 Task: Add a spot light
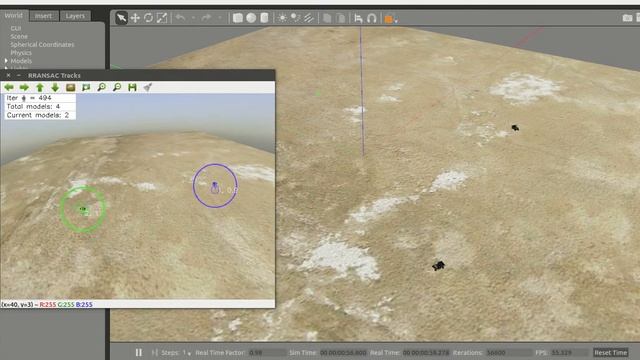296,18
